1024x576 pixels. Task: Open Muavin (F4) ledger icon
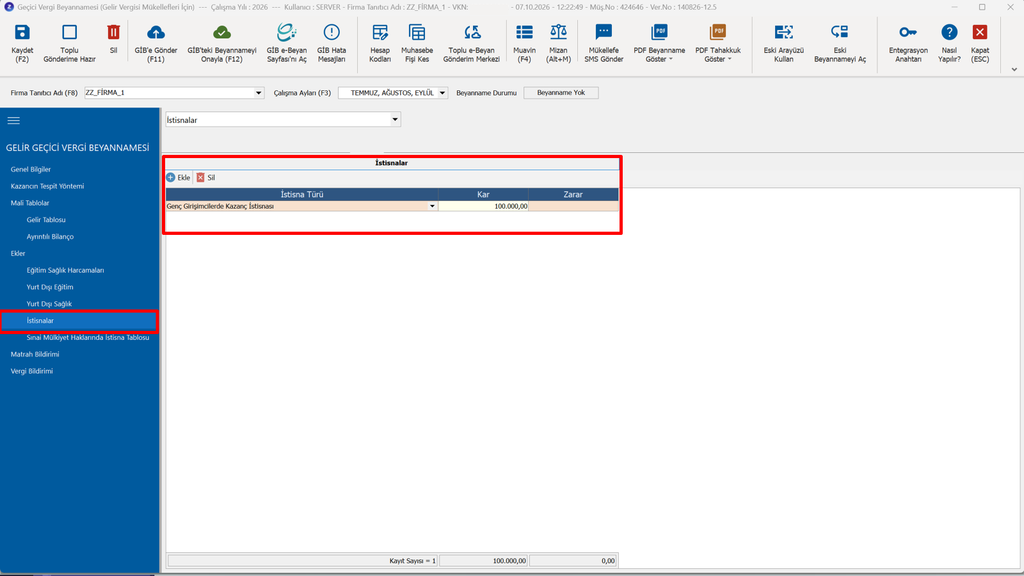(524, 33)
